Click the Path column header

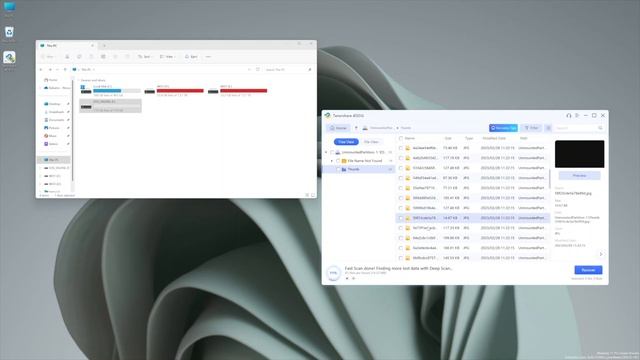524,138
